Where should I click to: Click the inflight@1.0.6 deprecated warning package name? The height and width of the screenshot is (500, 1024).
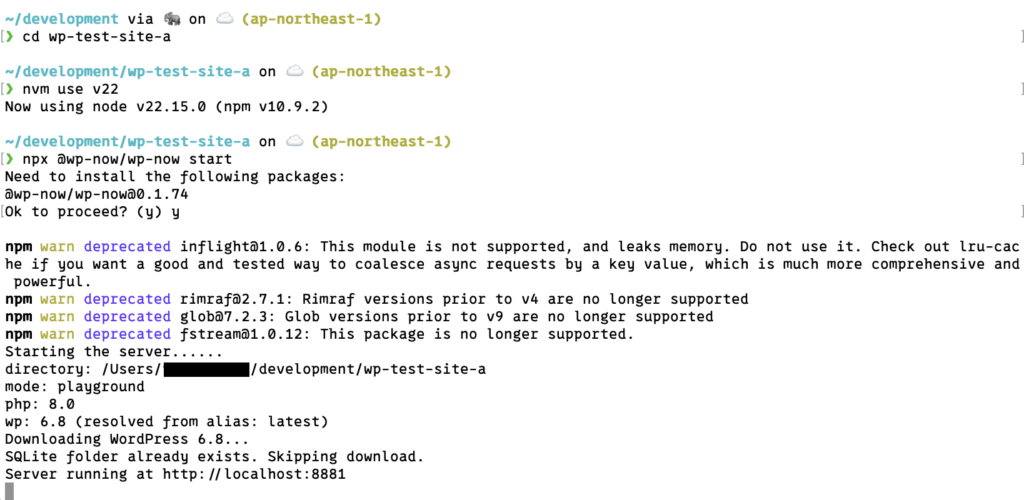[246, 247]
